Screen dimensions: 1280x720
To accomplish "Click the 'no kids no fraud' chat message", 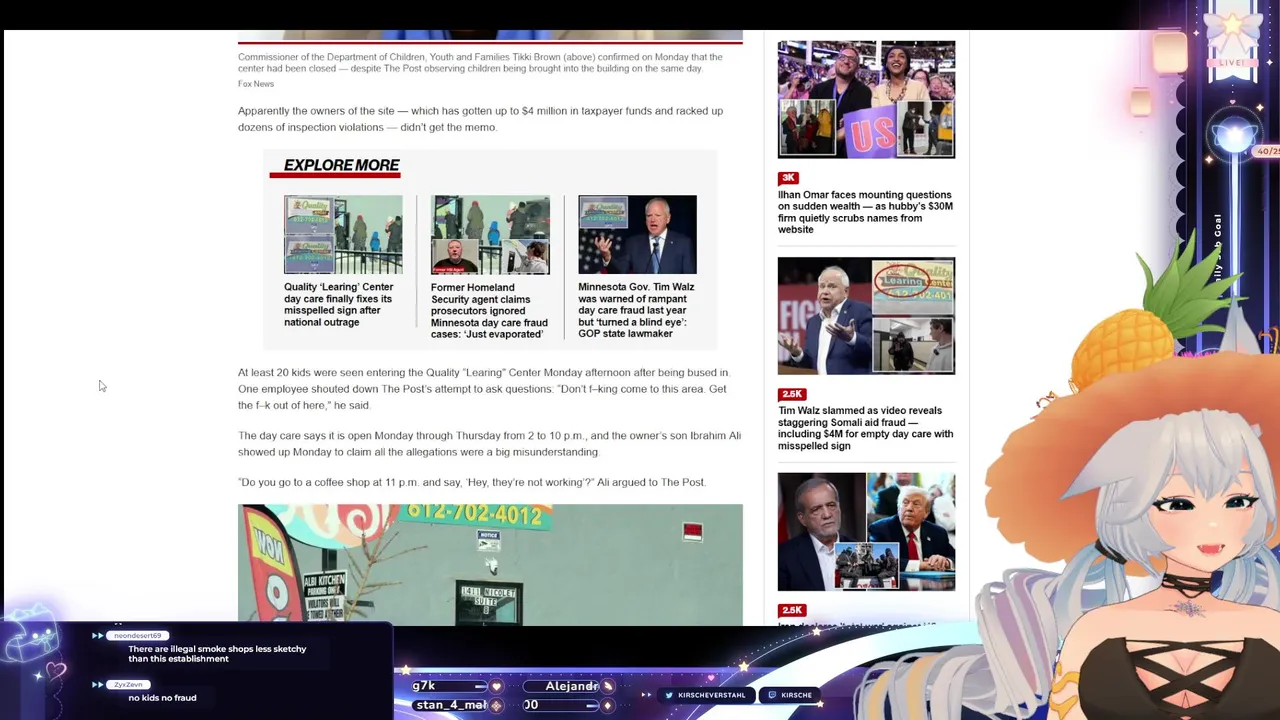I will (162, 698).
